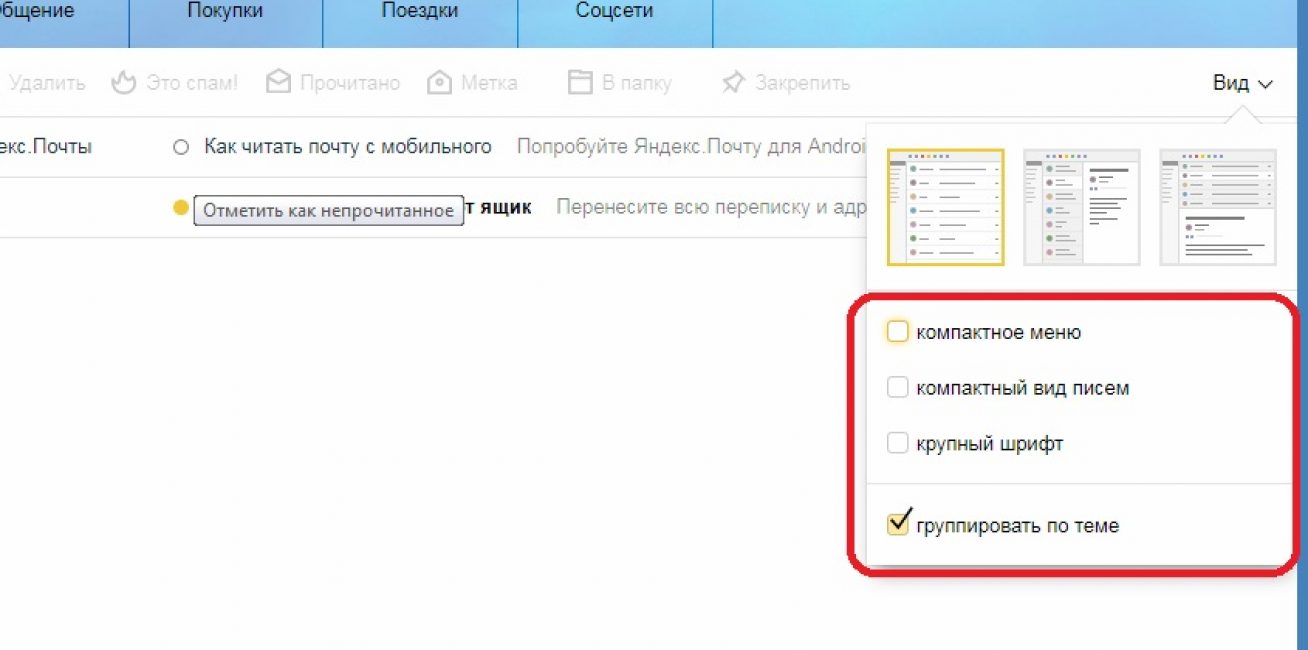Click the spam flame icon
This screenshot has height=650, width=1308.
pyautogui.click(x=123, y=82)
